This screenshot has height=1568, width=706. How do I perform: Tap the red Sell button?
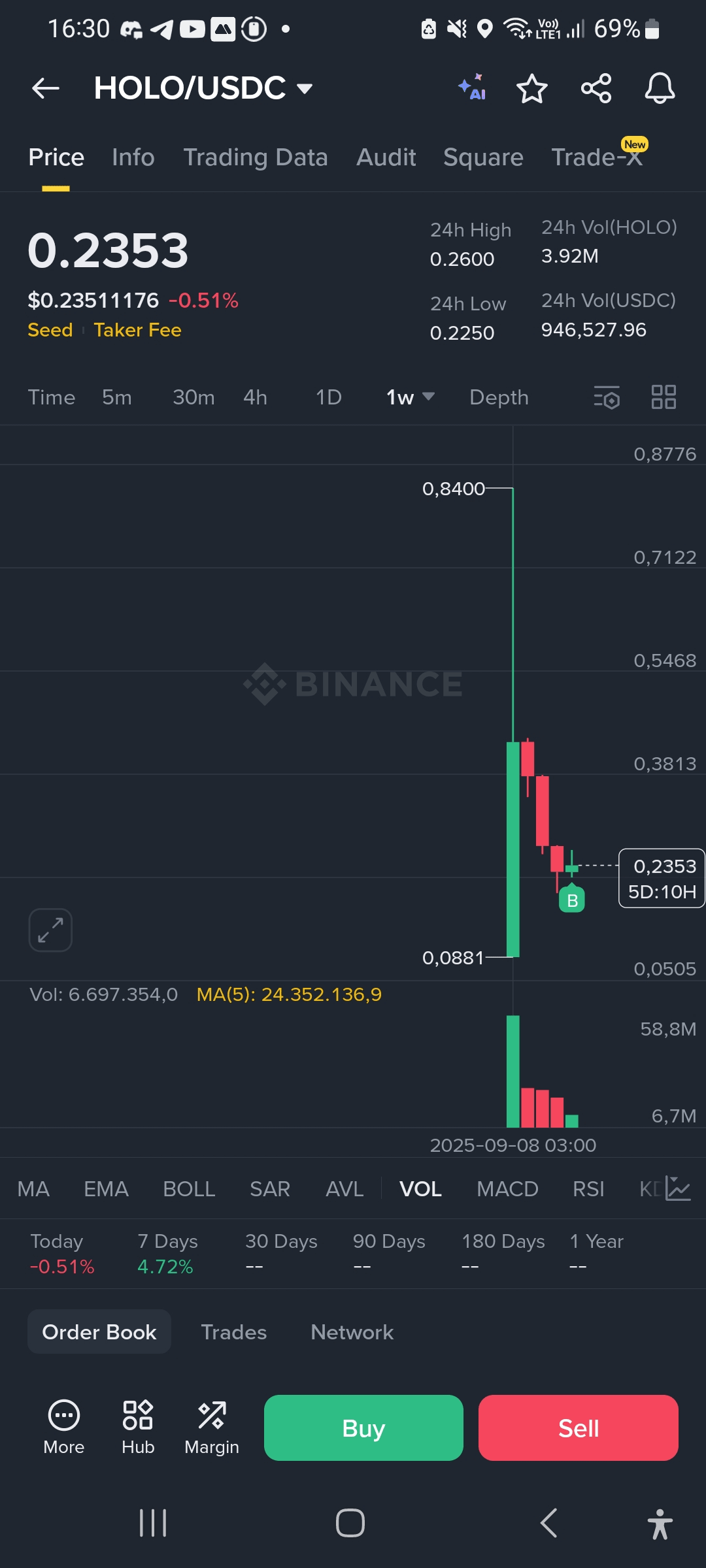(579, 1428)
